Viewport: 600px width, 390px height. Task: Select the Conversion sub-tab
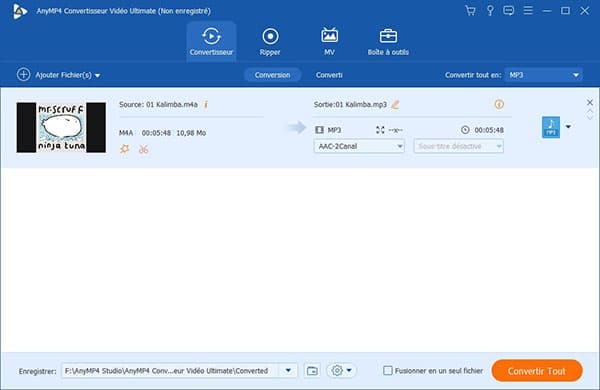272,75
